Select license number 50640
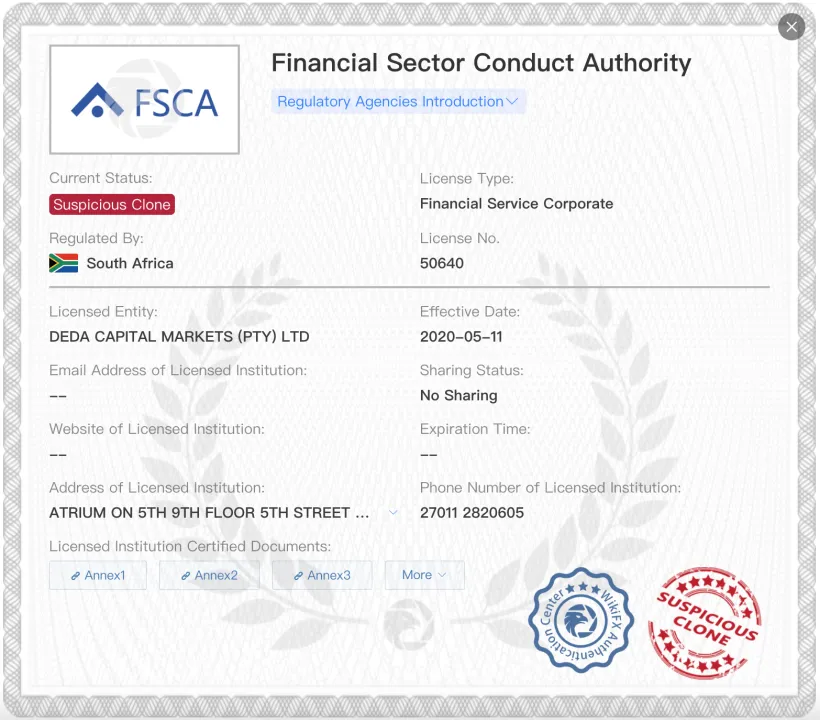This screenshot has height=720, width=820. click(x=442, y=263)
